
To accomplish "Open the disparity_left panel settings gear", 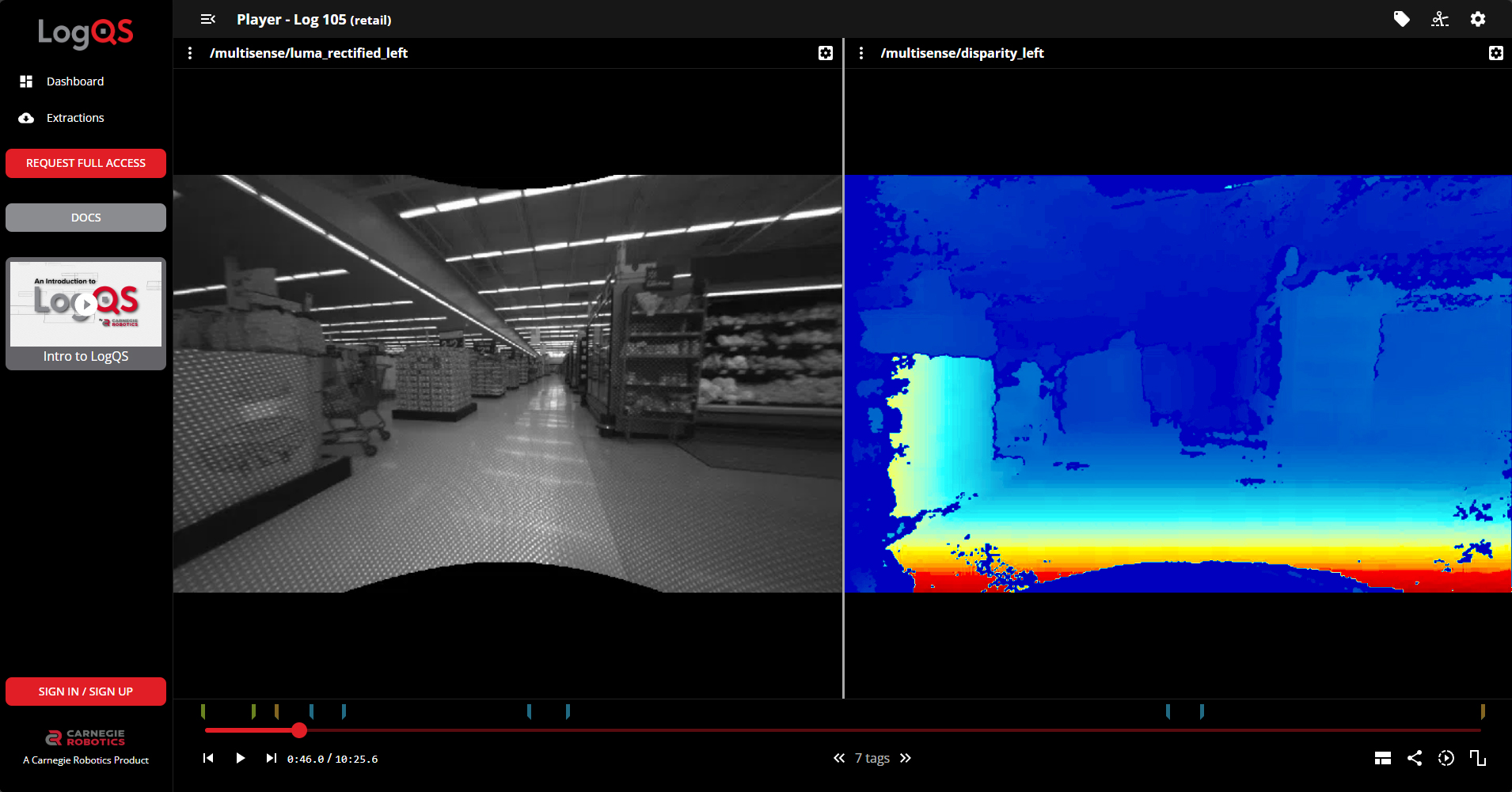I will pos(1496,53).
